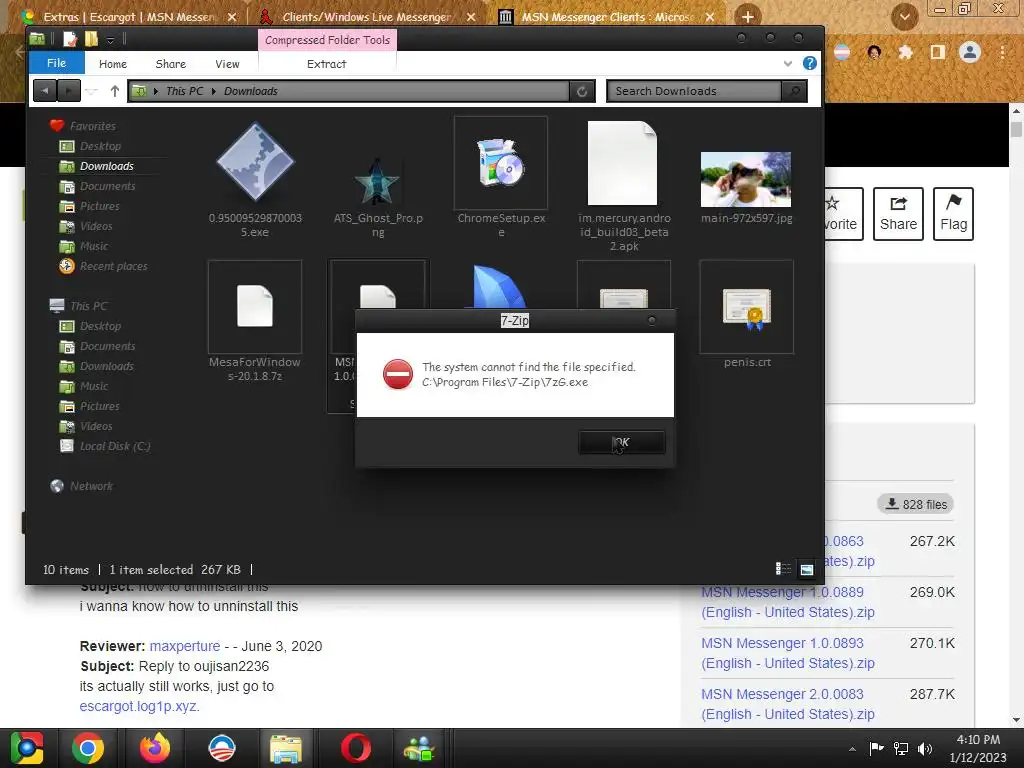Open volume control in system tray
This screenshot has height=768, width=1024.
point(925,748)
